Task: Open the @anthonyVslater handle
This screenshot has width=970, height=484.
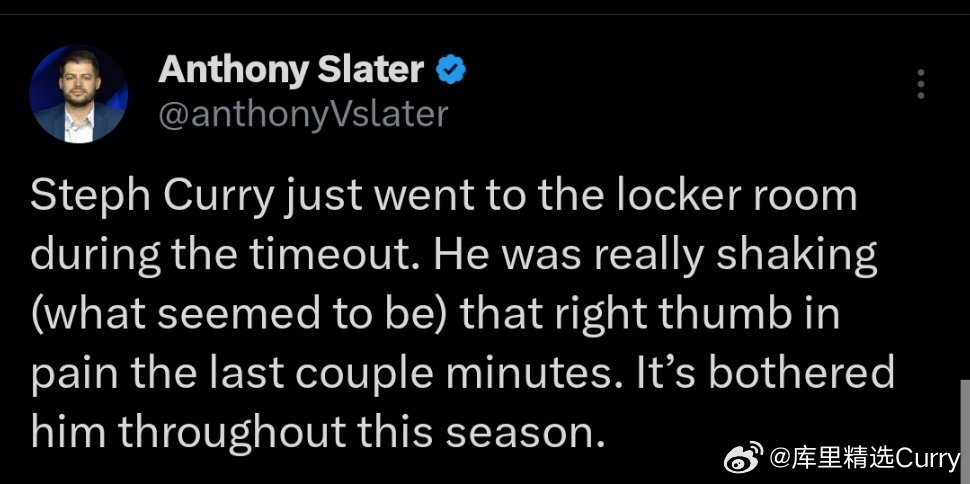Action: (303, 114)
